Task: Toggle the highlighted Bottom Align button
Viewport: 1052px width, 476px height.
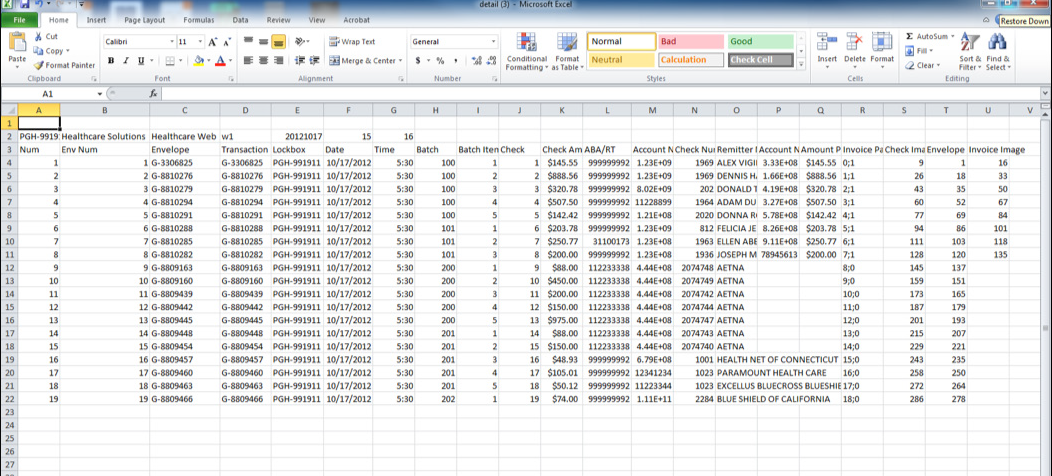Action: tap(278, 42)
